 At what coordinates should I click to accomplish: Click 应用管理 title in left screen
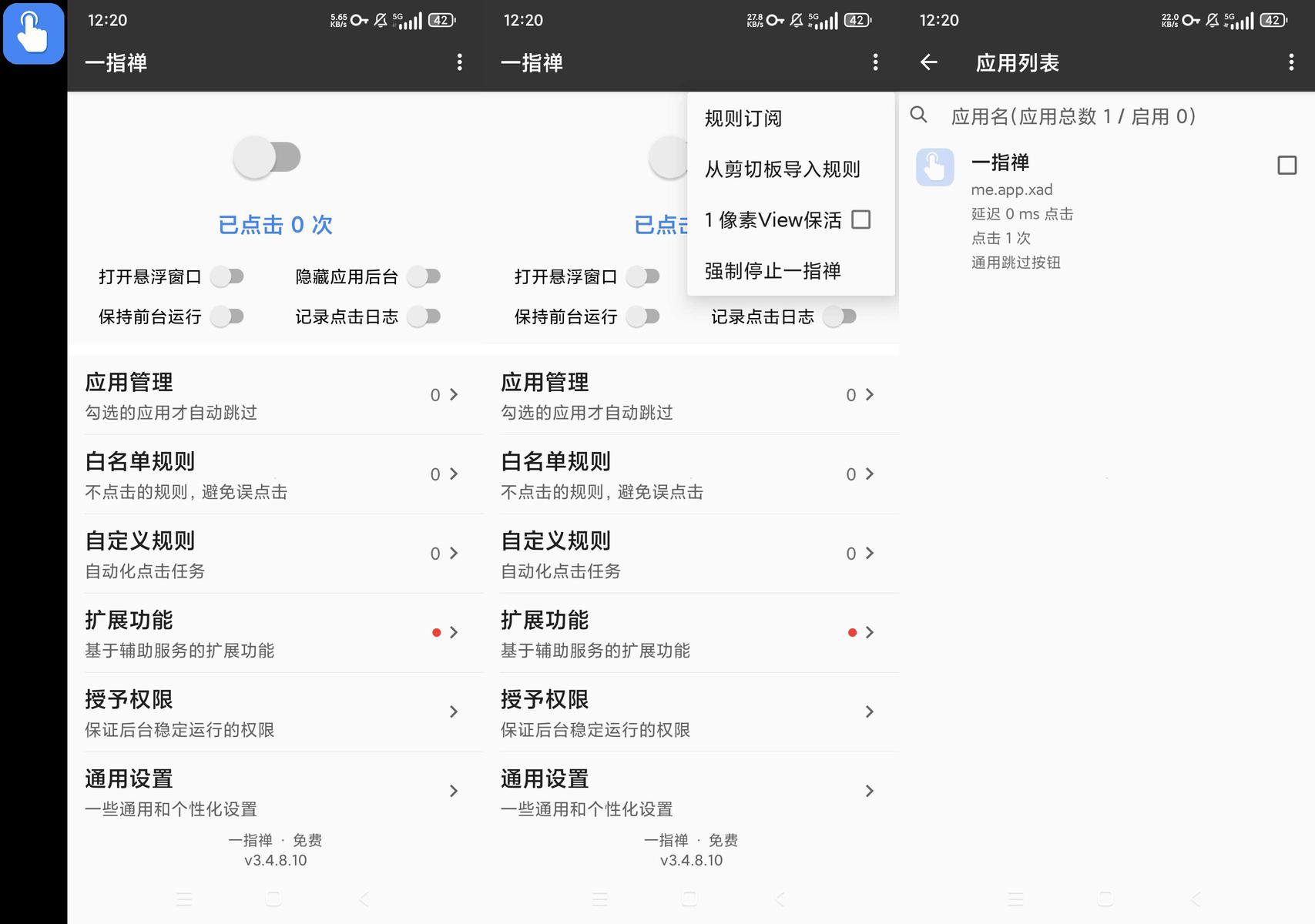click(129, 382)
